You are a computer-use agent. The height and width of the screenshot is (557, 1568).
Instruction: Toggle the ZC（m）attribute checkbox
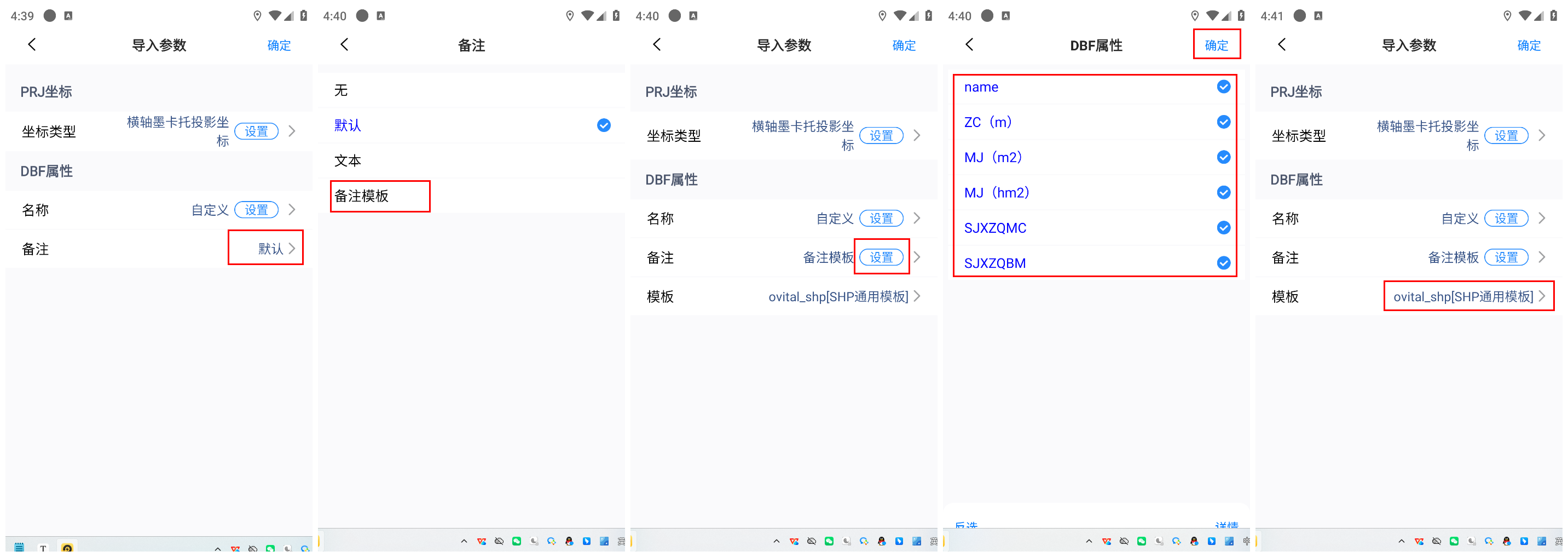pos(1224,122)
